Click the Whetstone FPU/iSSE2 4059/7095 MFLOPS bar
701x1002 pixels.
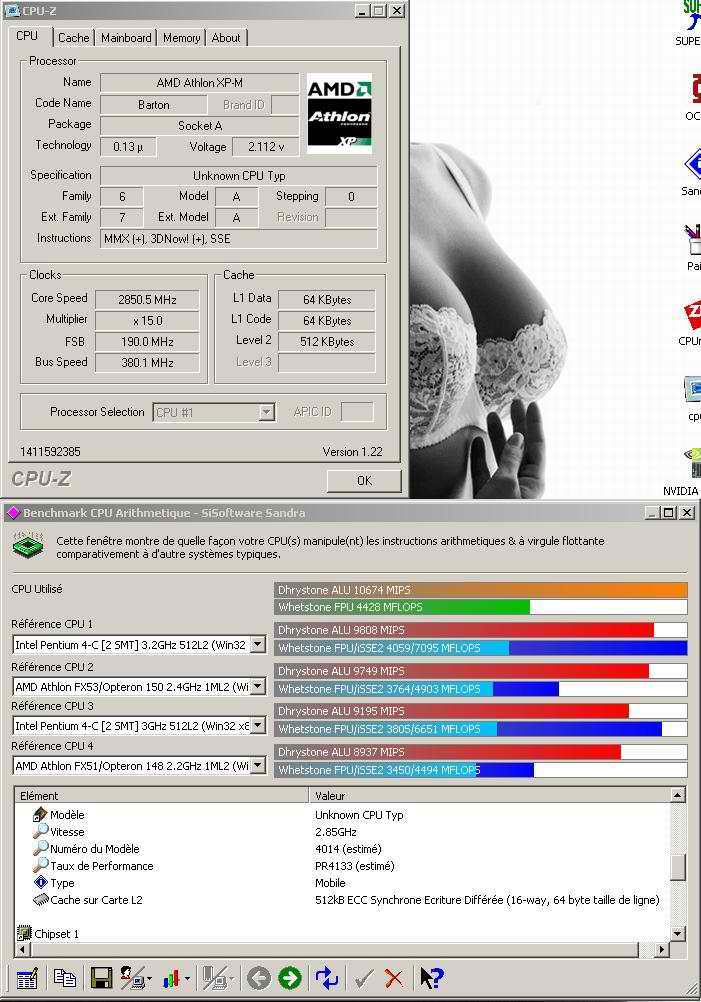(x=481, y=647)
